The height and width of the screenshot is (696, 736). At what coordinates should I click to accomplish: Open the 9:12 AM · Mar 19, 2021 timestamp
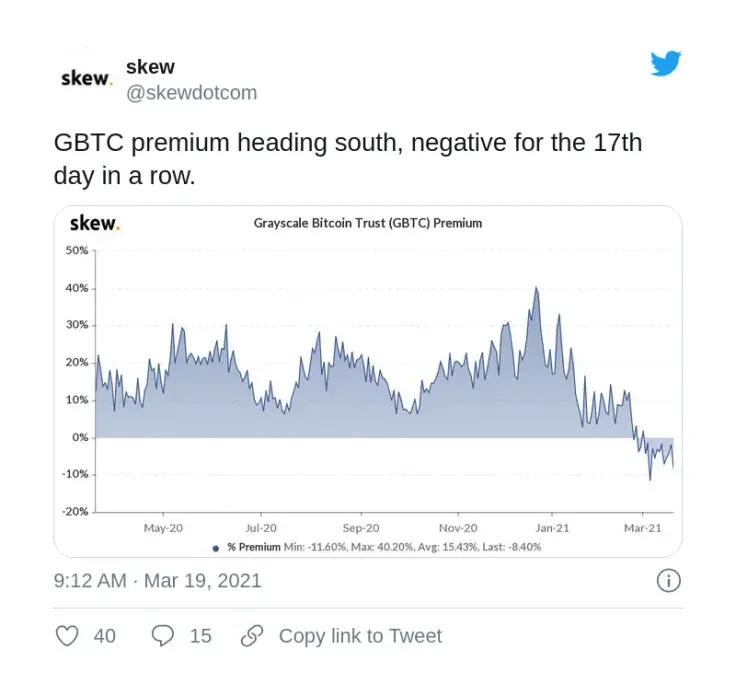(157, 581)
